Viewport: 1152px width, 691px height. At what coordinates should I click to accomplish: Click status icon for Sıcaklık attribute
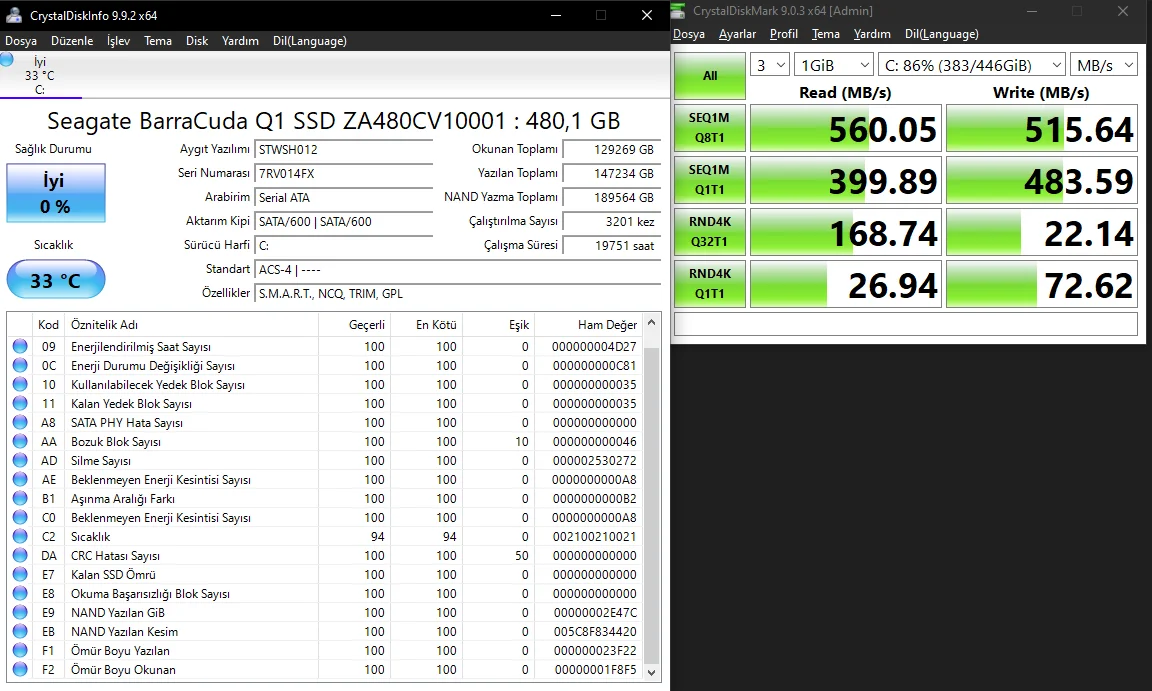[20, 537]
